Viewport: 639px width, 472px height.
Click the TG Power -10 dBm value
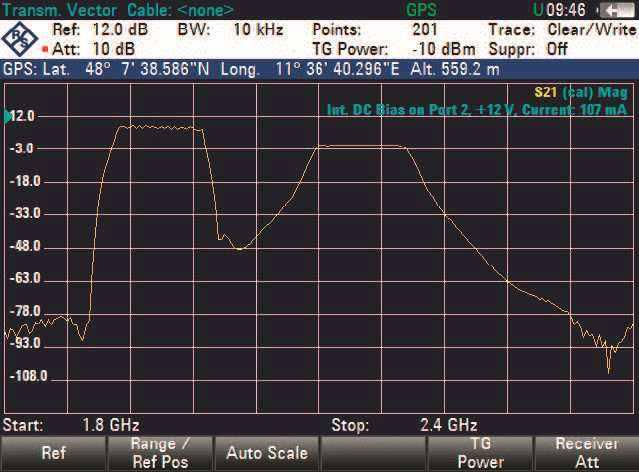pos(438,48)
